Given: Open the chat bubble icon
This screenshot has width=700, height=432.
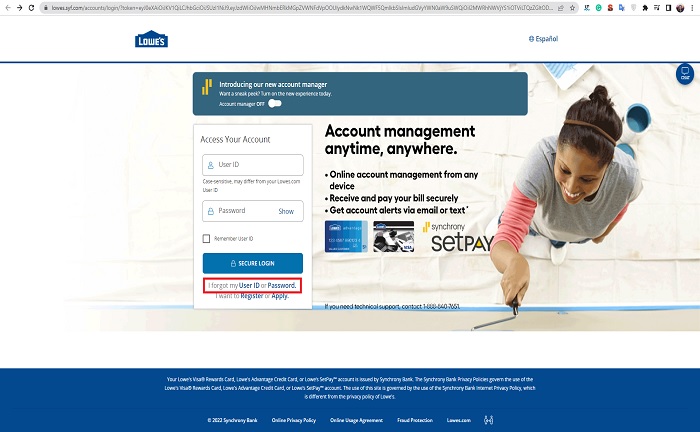Looking at the screenshot, I should [x=685, y=74].
